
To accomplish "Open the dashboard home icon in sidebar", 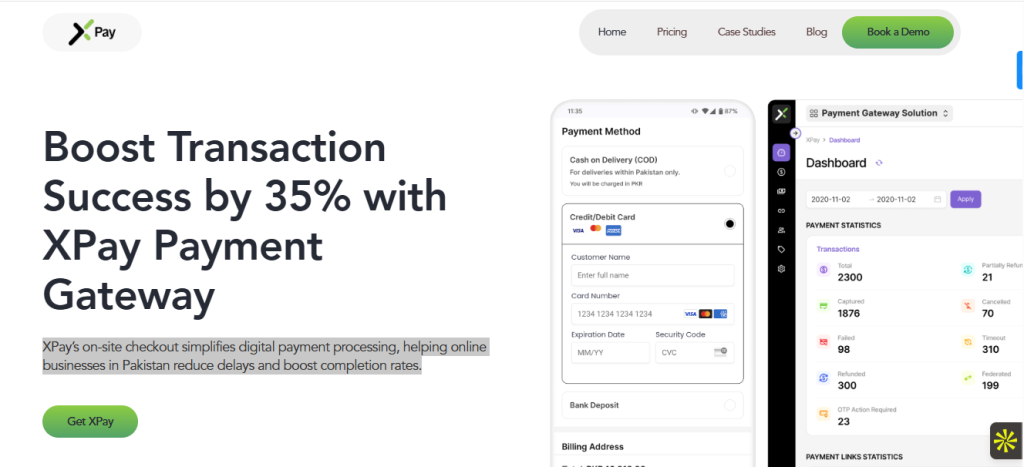I will [x=781, y=153].
